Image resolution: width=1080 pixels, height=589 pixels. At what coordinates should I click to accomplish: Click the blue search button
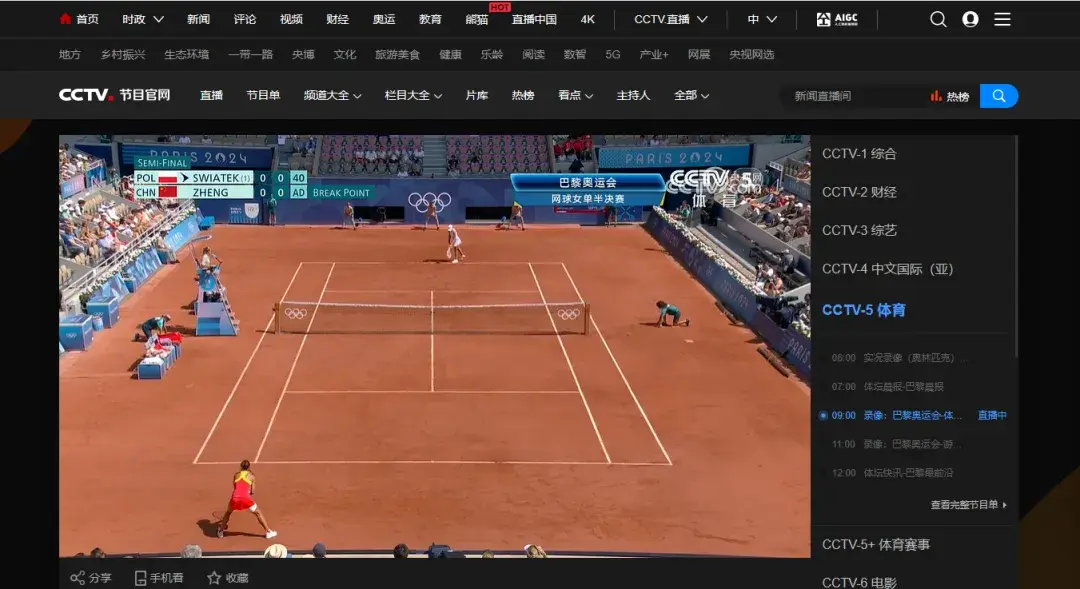click(x=999, y=96)
